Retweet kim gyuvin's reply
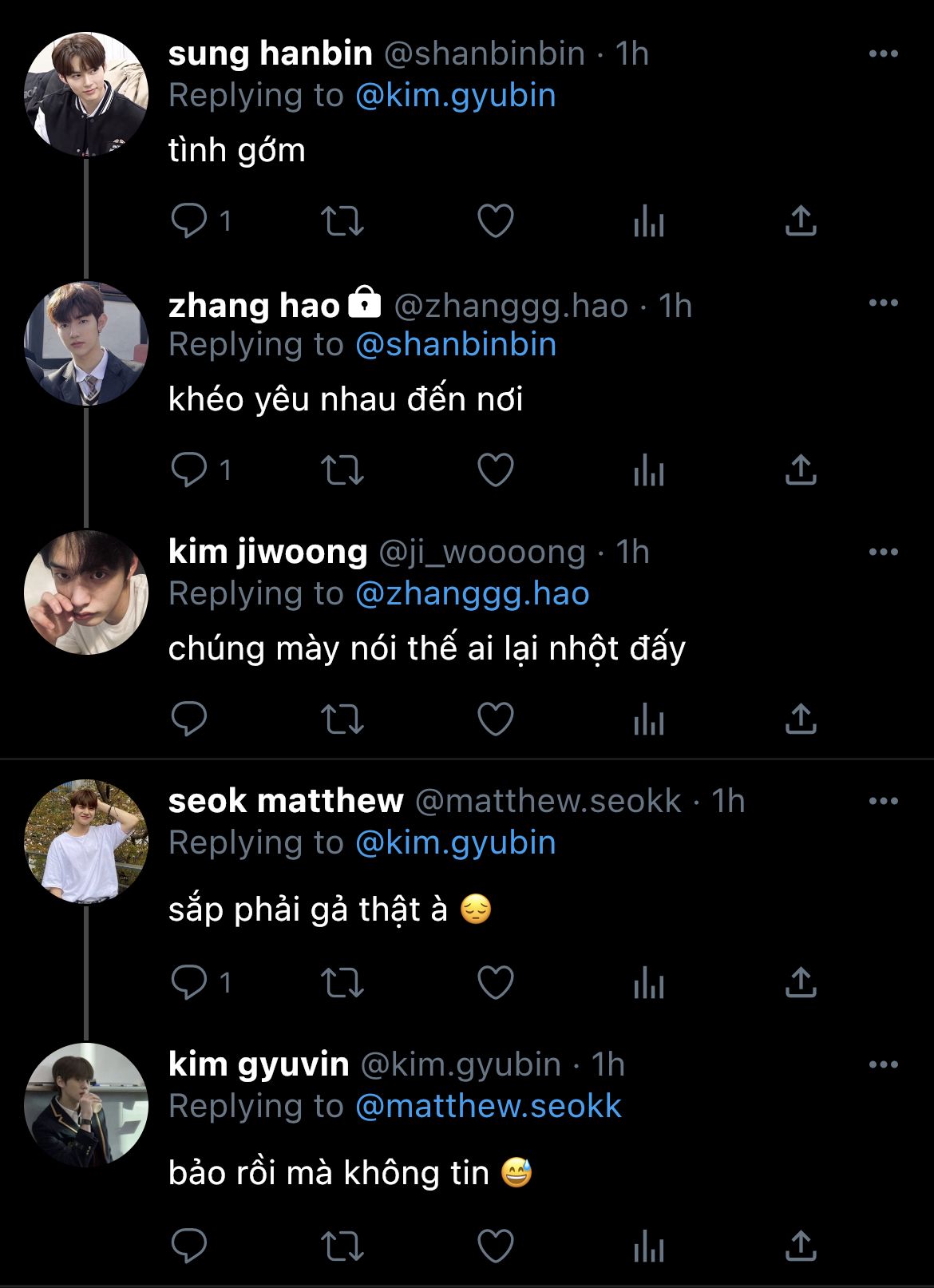 (342, 1246)
